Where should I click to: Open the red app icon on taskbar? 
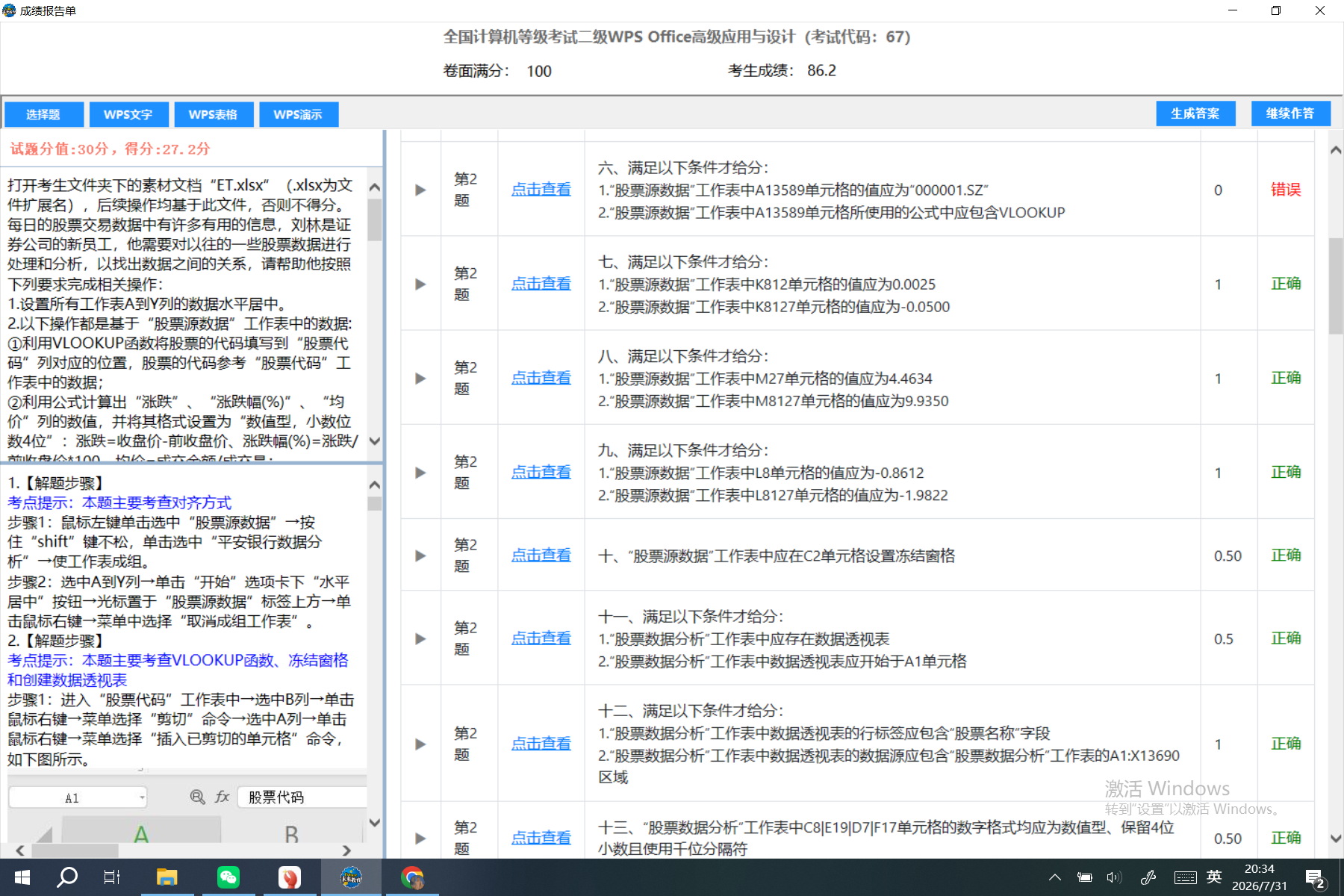(290, 877)
